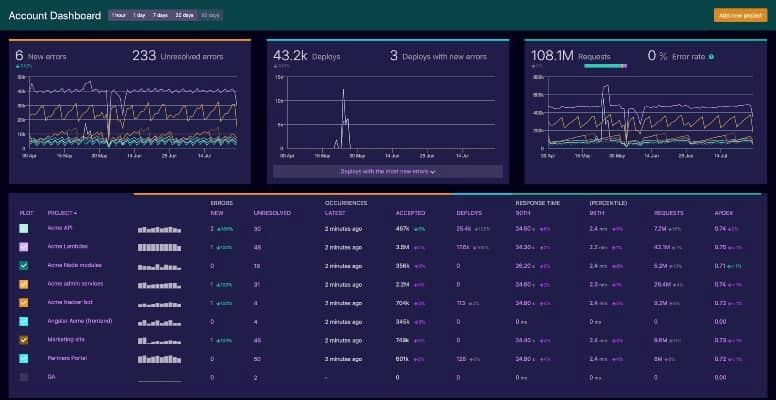This screenshot has width=776, height=400.
Task: Sort table by Apdex column header
Action: pyautogui.click(x=724, y=213)
